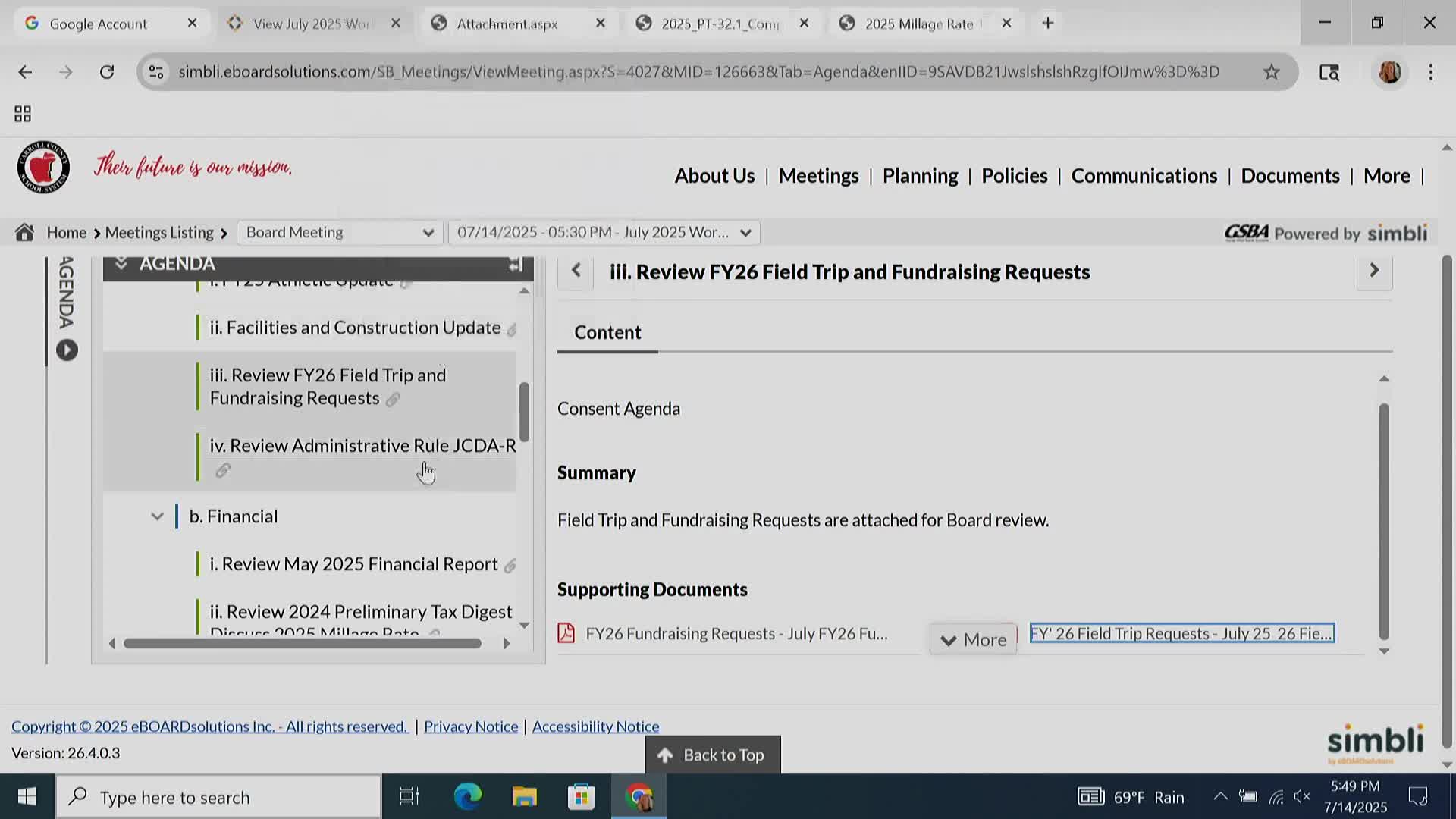
Task: Click the pin icon on AGENDA header
Action: (x=516, y=265)
